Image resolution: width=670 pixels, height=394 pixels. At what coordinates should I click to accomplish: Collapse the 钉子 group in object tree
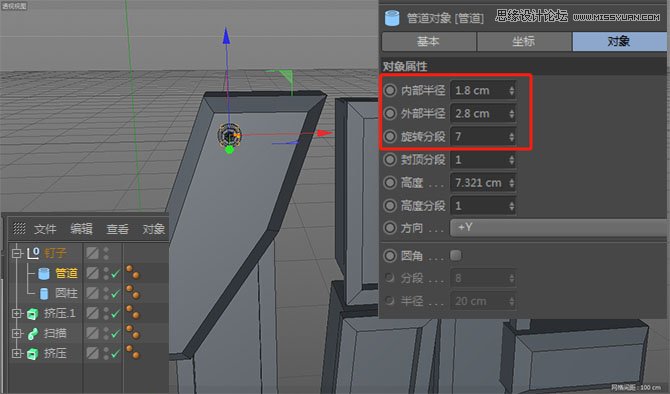pos(17,253)
